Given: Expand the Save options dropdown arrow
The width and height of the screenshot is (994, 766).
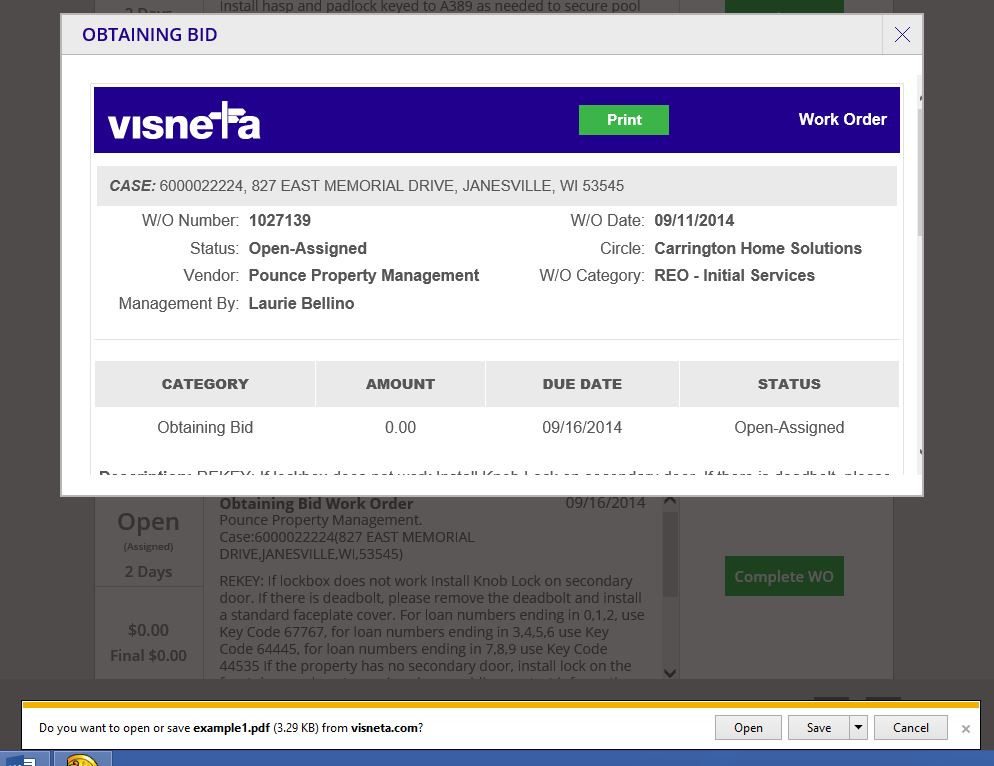Looking at the screenshot, I should 858,728.
